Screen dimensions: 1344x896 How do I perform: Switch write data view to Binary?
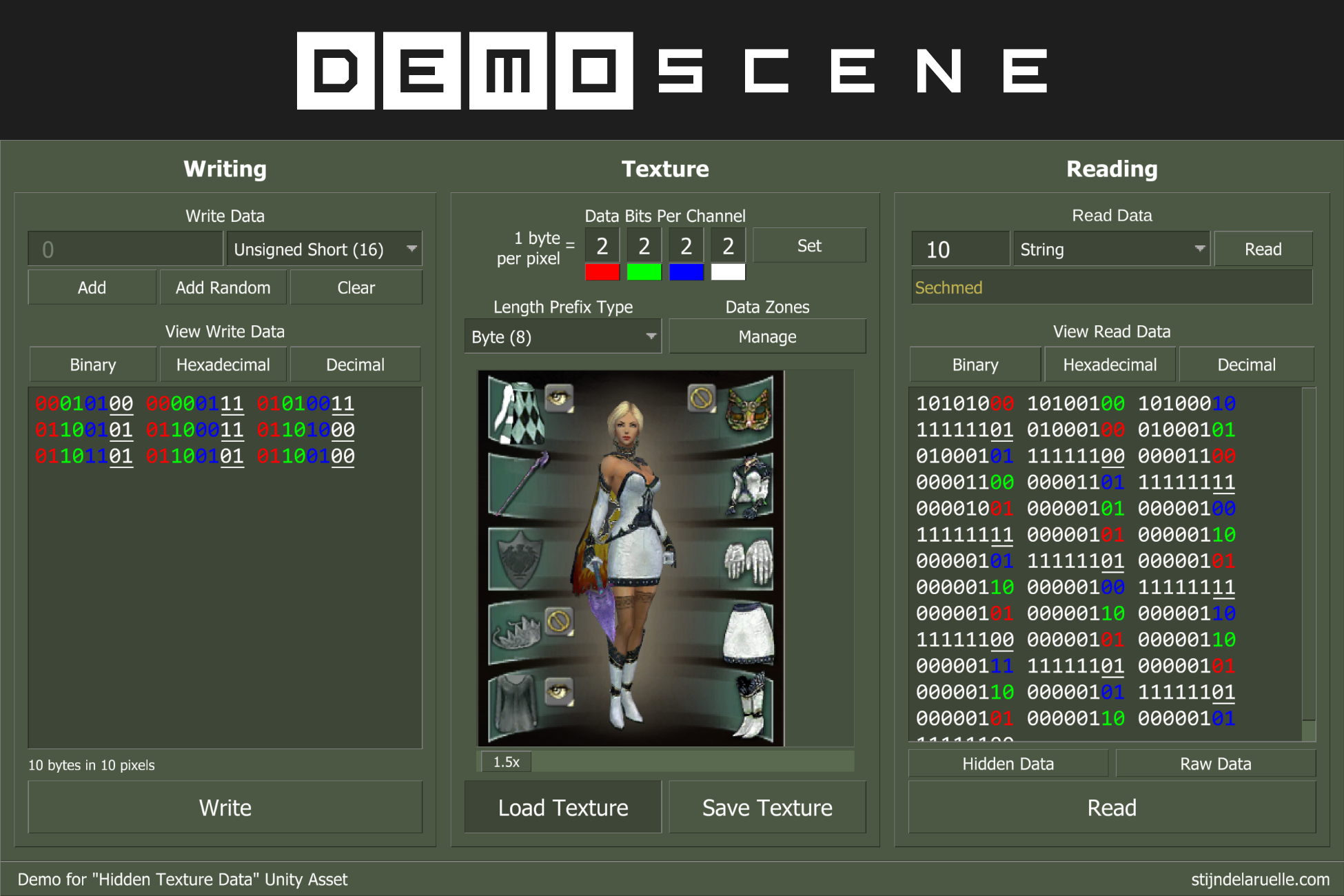(x=92, y=365)
